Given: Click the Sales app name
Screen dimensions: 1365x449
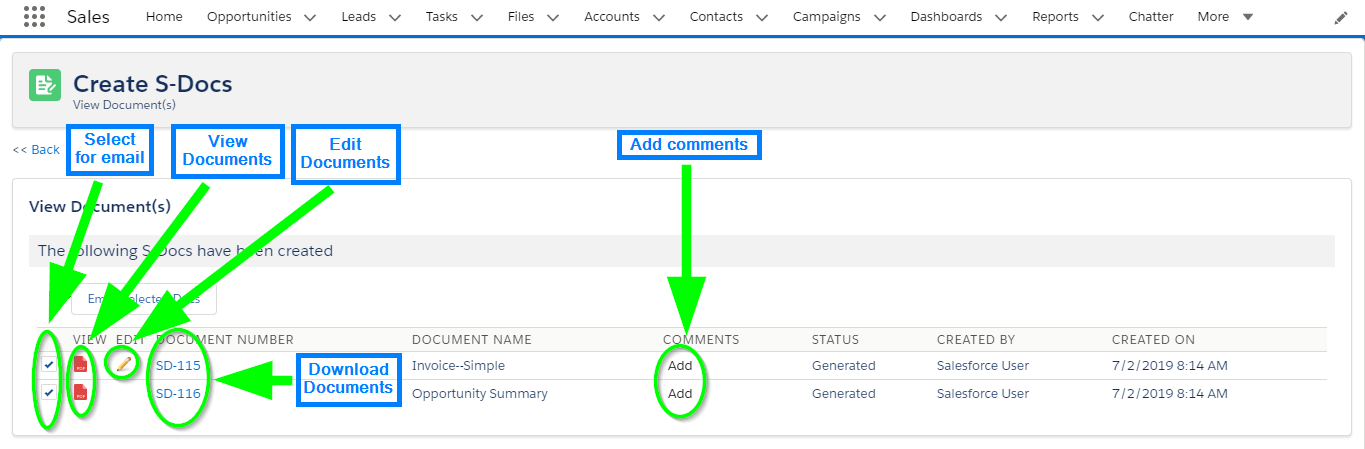Looking at the screenshot, I should click(89, 17).
